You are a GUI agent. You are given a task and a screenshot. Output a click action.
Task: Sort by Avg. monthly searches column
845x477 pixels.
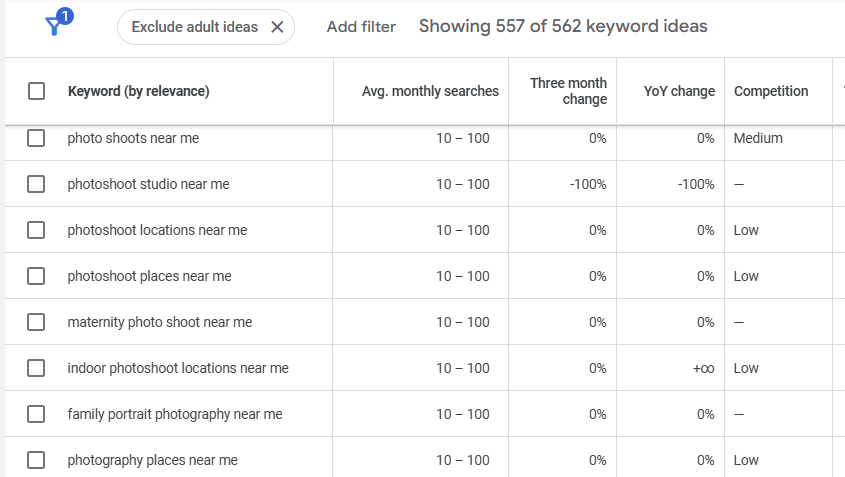coord(430,91)
